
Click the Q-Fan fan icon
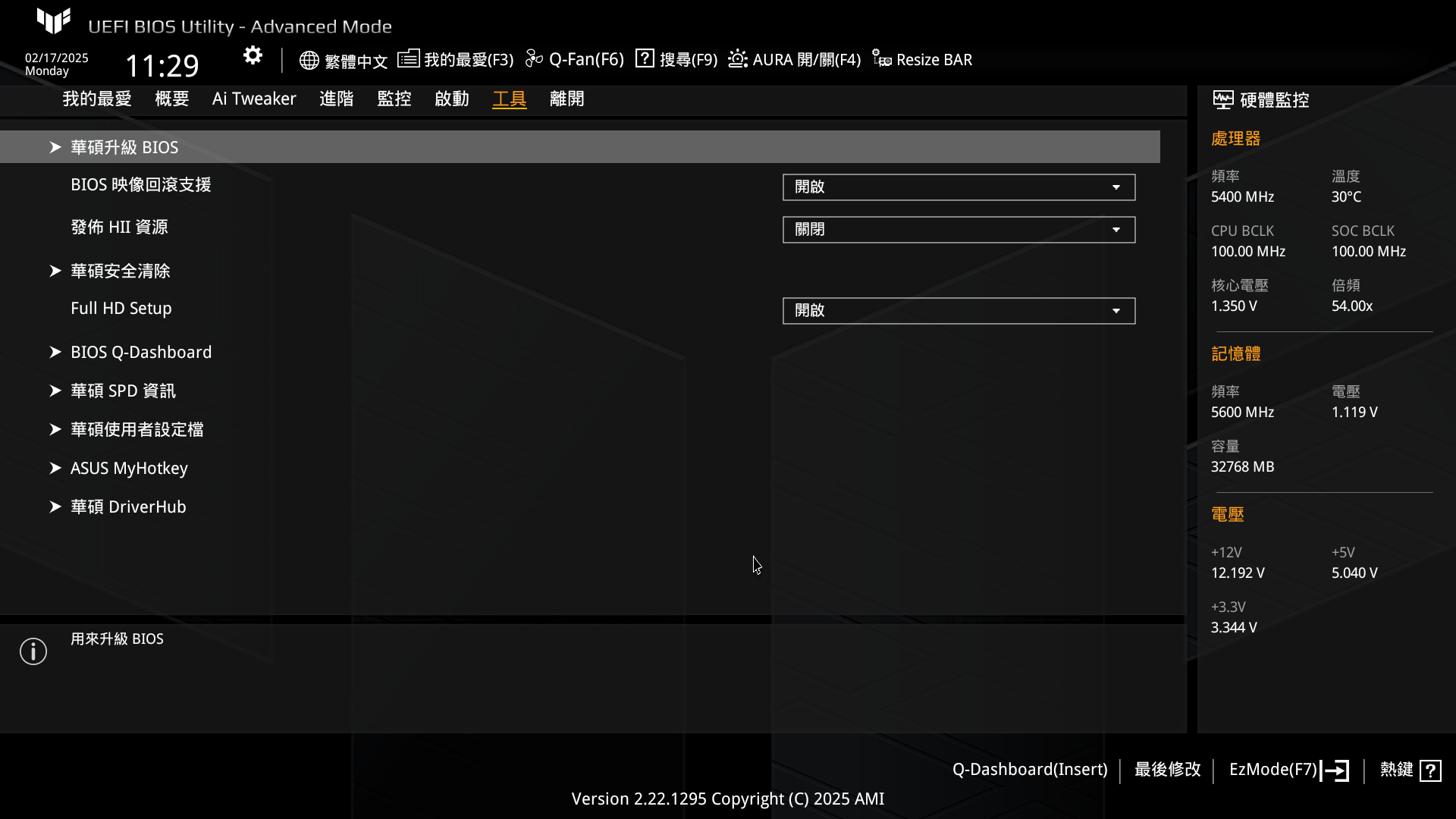(x=534, y=58)
